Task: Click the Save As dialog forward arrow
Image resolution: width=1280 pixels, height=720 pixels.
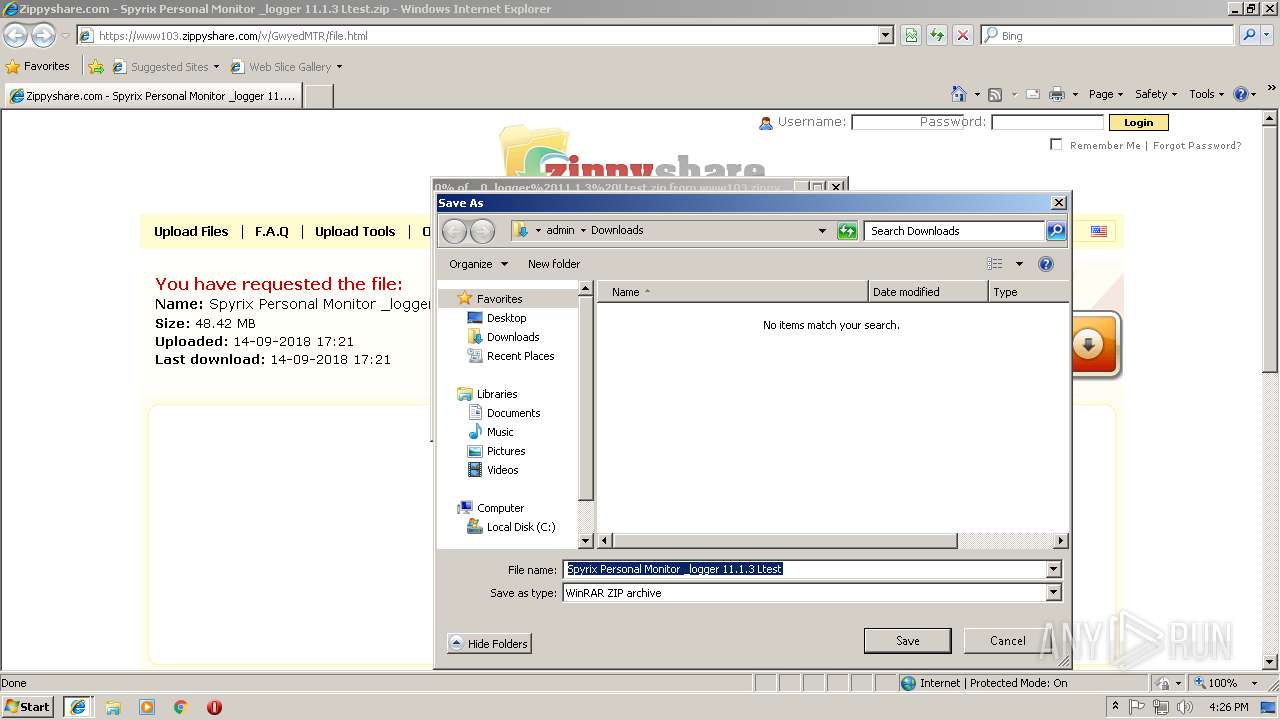Action: [x=482, y=231]
